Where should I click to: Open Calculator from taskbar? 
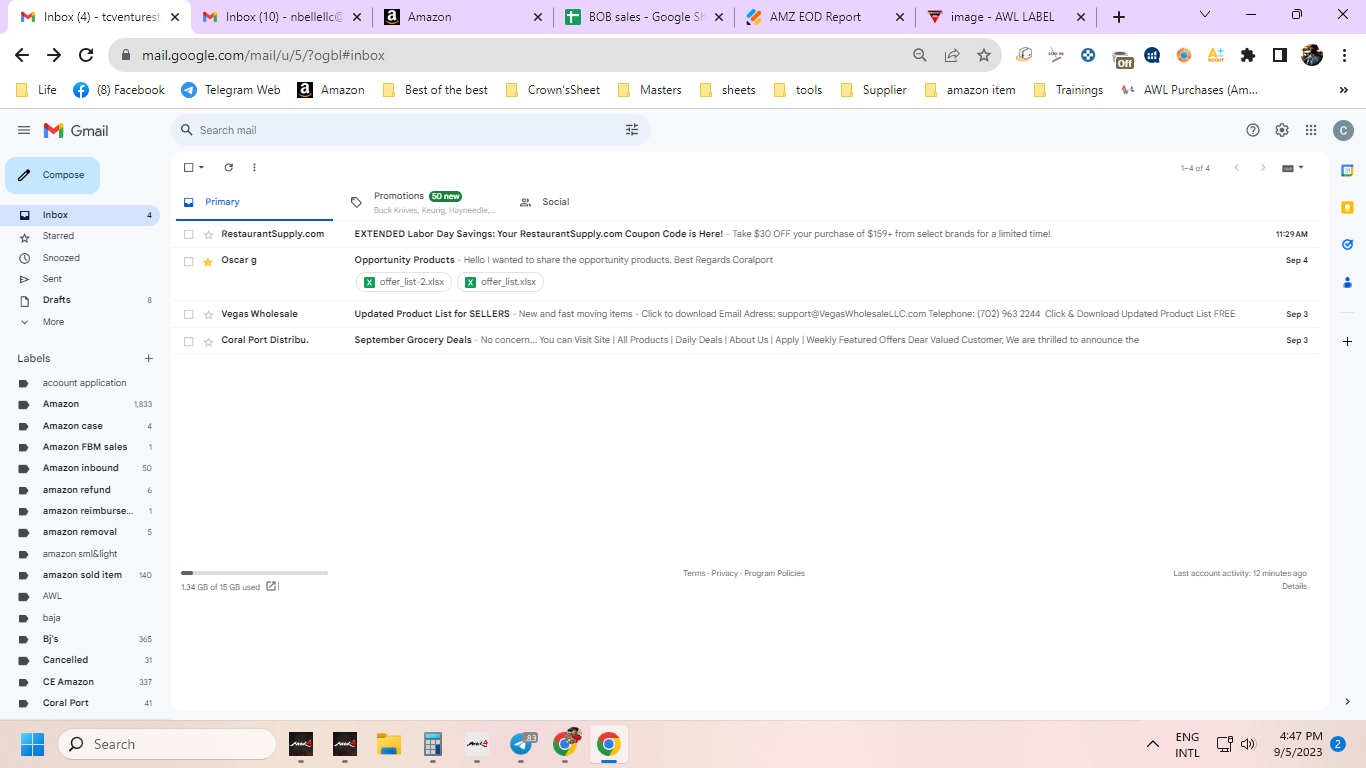(x=433, y=744)
